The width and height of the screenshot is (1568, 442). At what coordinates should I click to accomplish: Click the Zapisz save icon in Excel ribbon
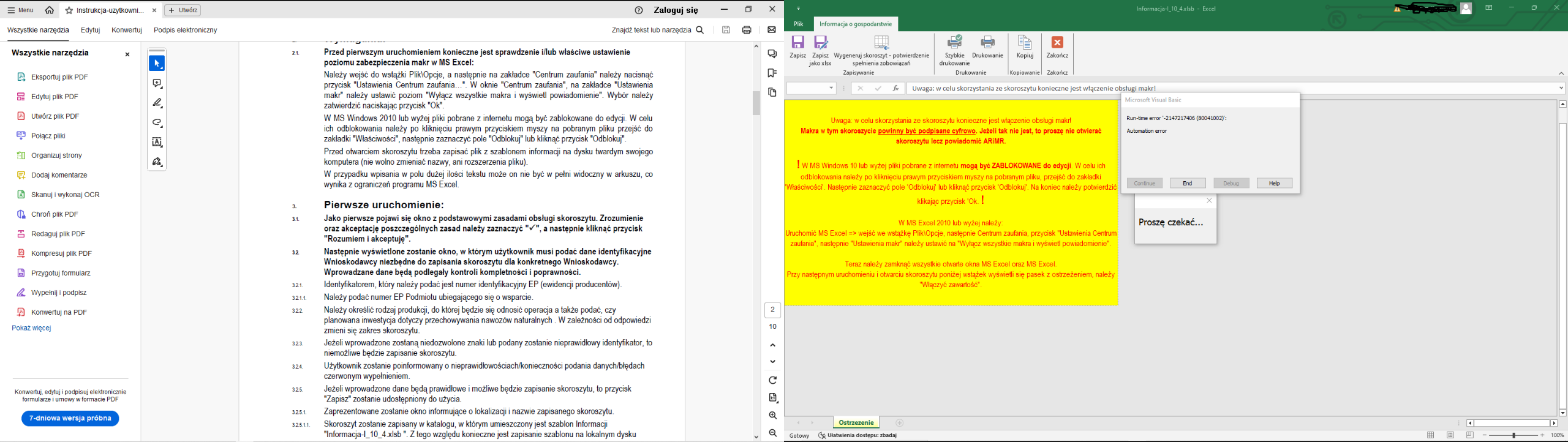(797, 43)
